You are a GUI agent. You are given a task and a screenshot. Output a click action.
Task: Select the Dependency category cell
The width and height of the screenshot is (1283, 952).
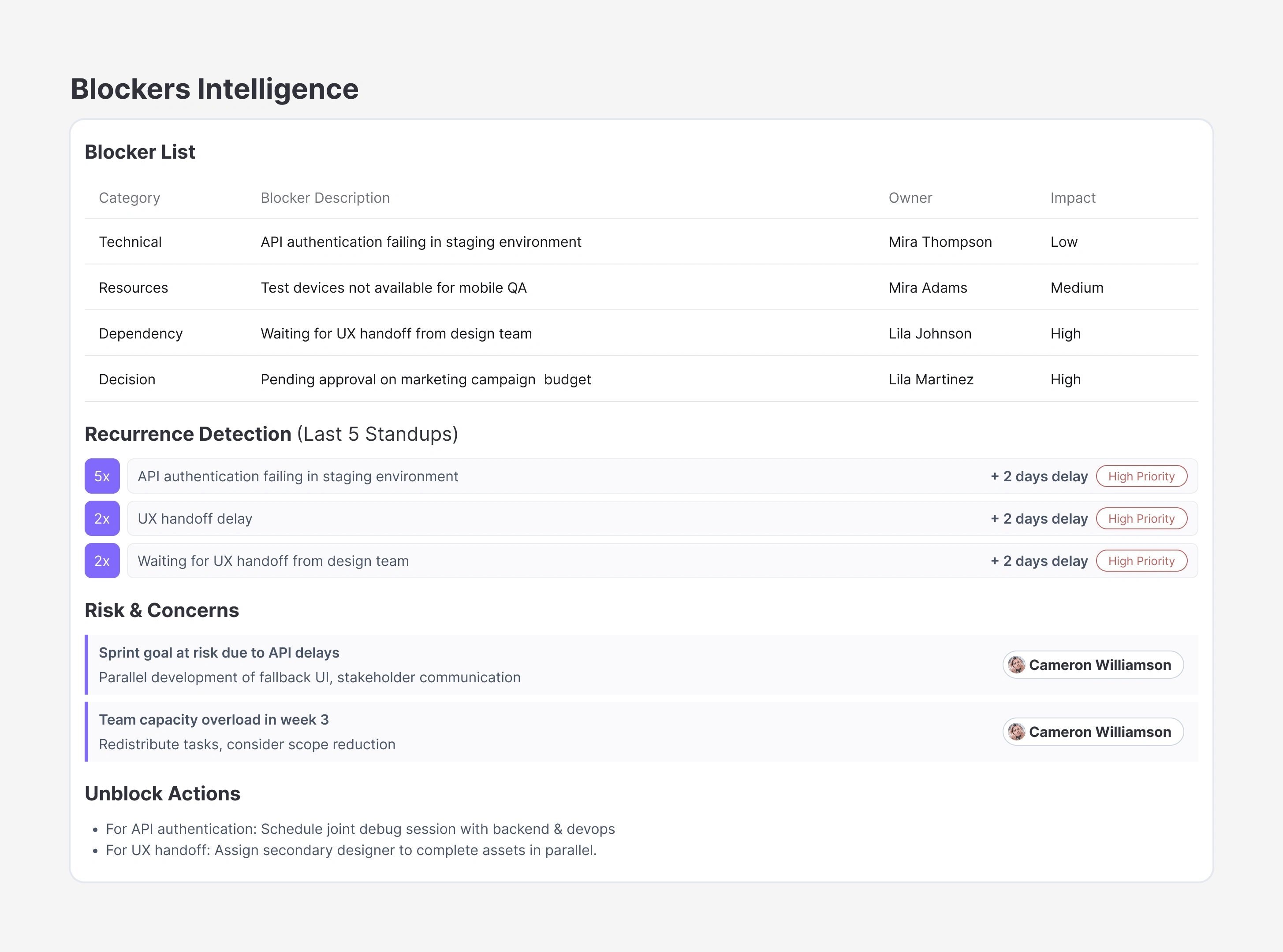(x=141, y=334)
